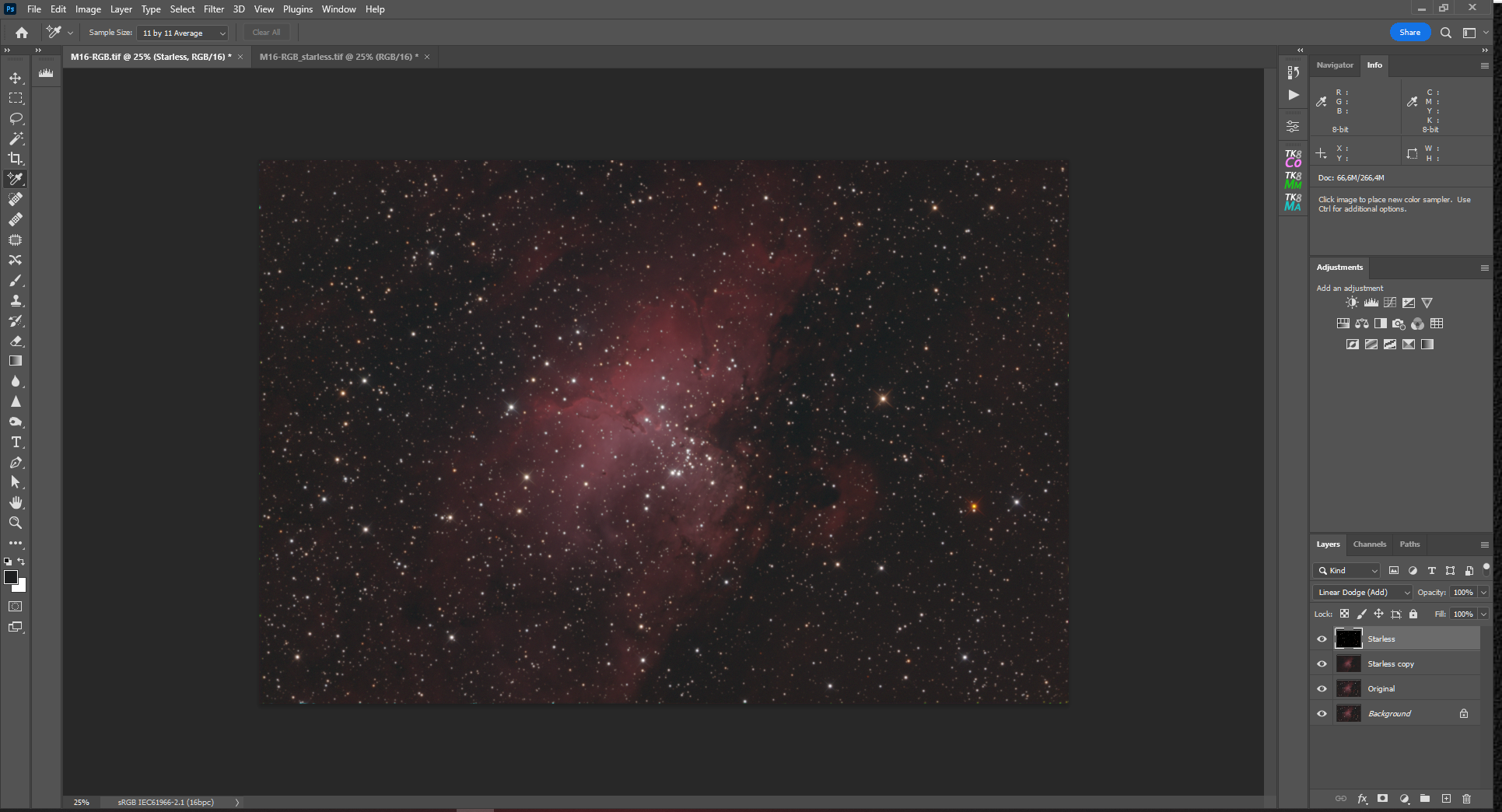Add a Color Balance adjustment
This screenshot has height=812, width=1502.
point(1362,324)
